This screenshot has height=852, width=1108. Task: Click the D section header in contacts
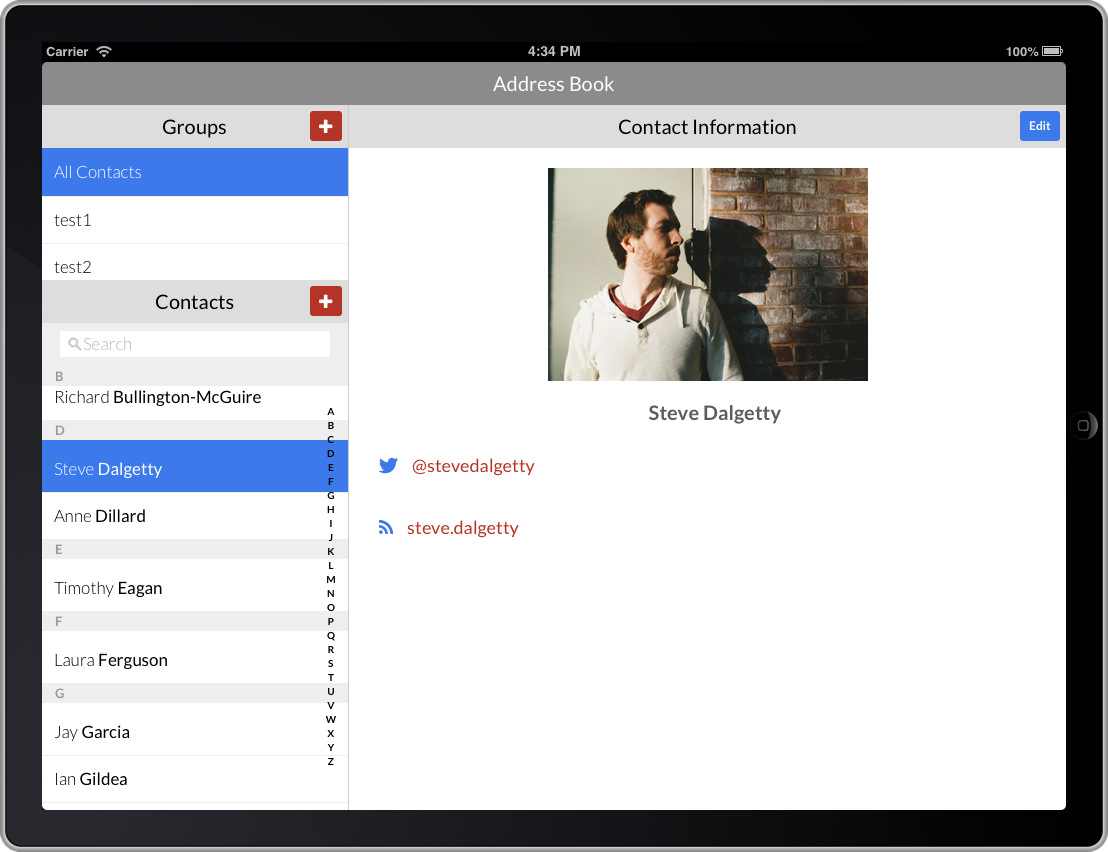click(x=195, y=430)
